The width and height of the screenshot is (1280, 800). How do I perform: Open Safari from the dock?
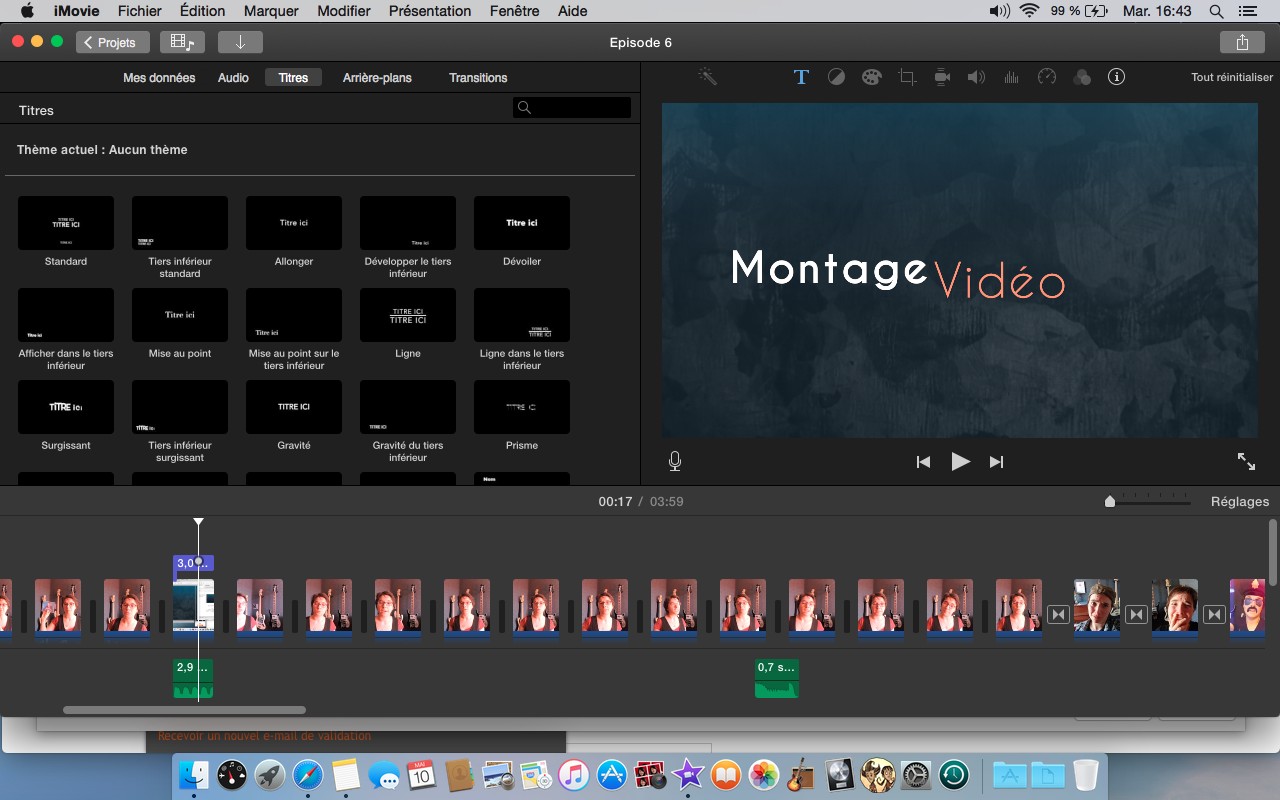[x=308, y=774]
